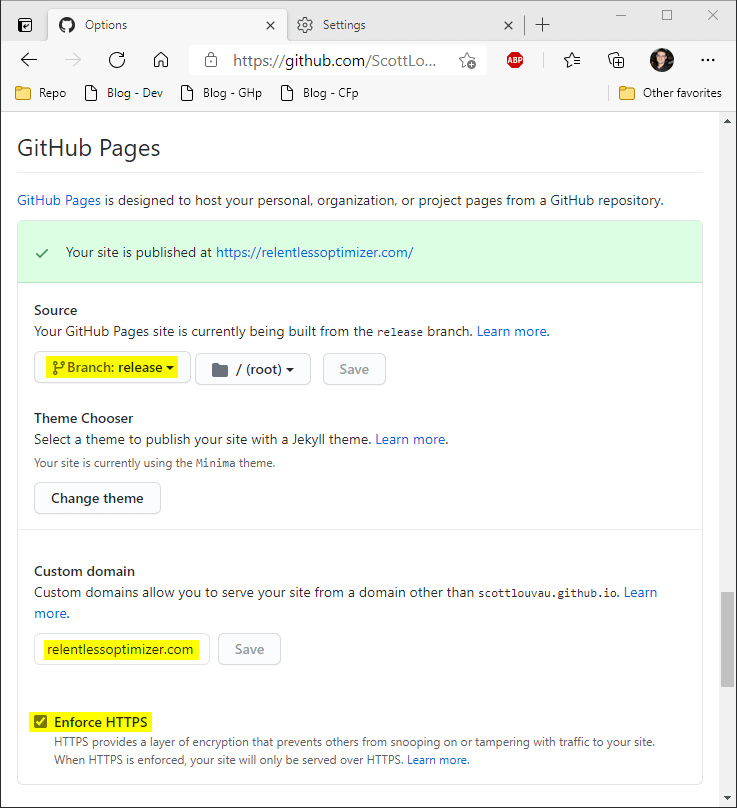Open the Blog - Dev bookmark
The width and height of the screenshot is (737, 808).
124,93
